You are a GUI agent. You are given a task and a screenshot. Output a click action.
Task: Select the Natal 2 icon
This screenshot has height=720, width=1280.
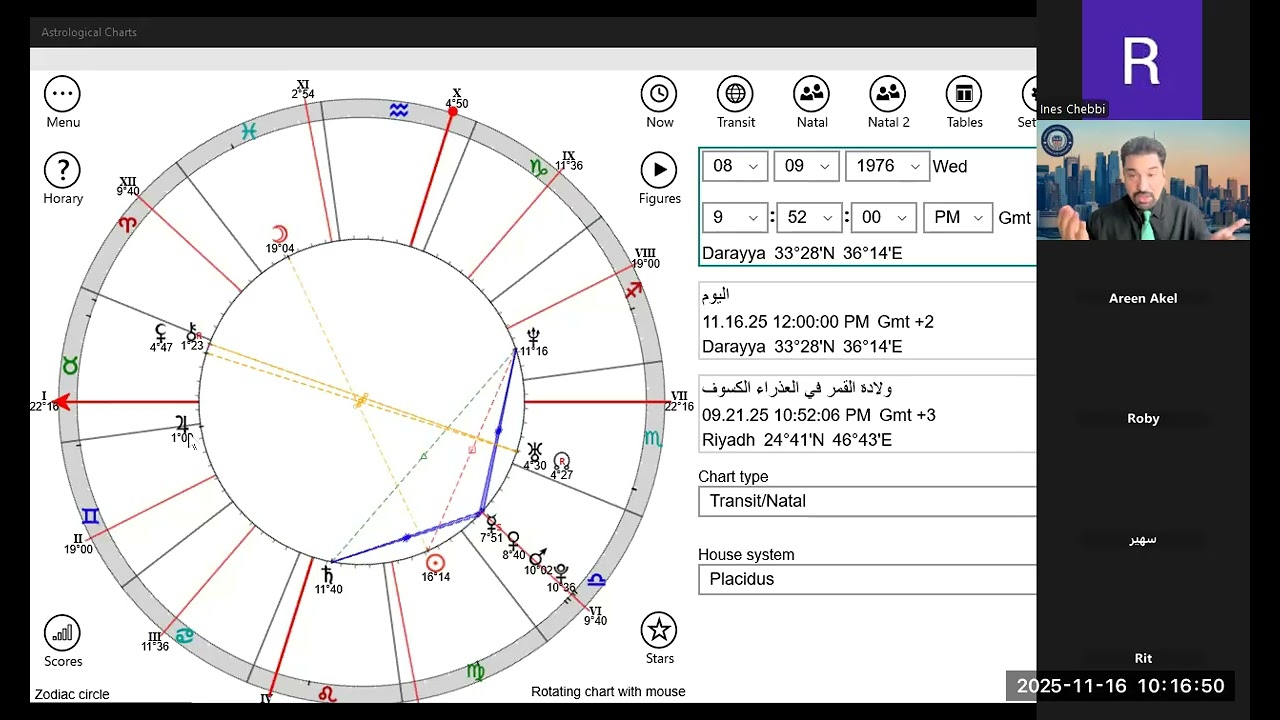(x=888, y=94)
